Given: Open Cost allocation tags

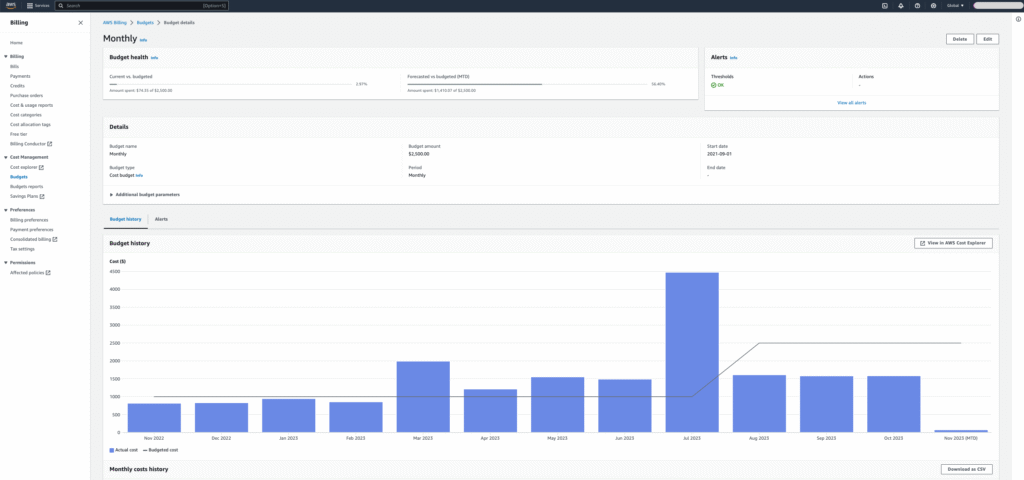Looking at the screenshot, I should tap(30, 124).
